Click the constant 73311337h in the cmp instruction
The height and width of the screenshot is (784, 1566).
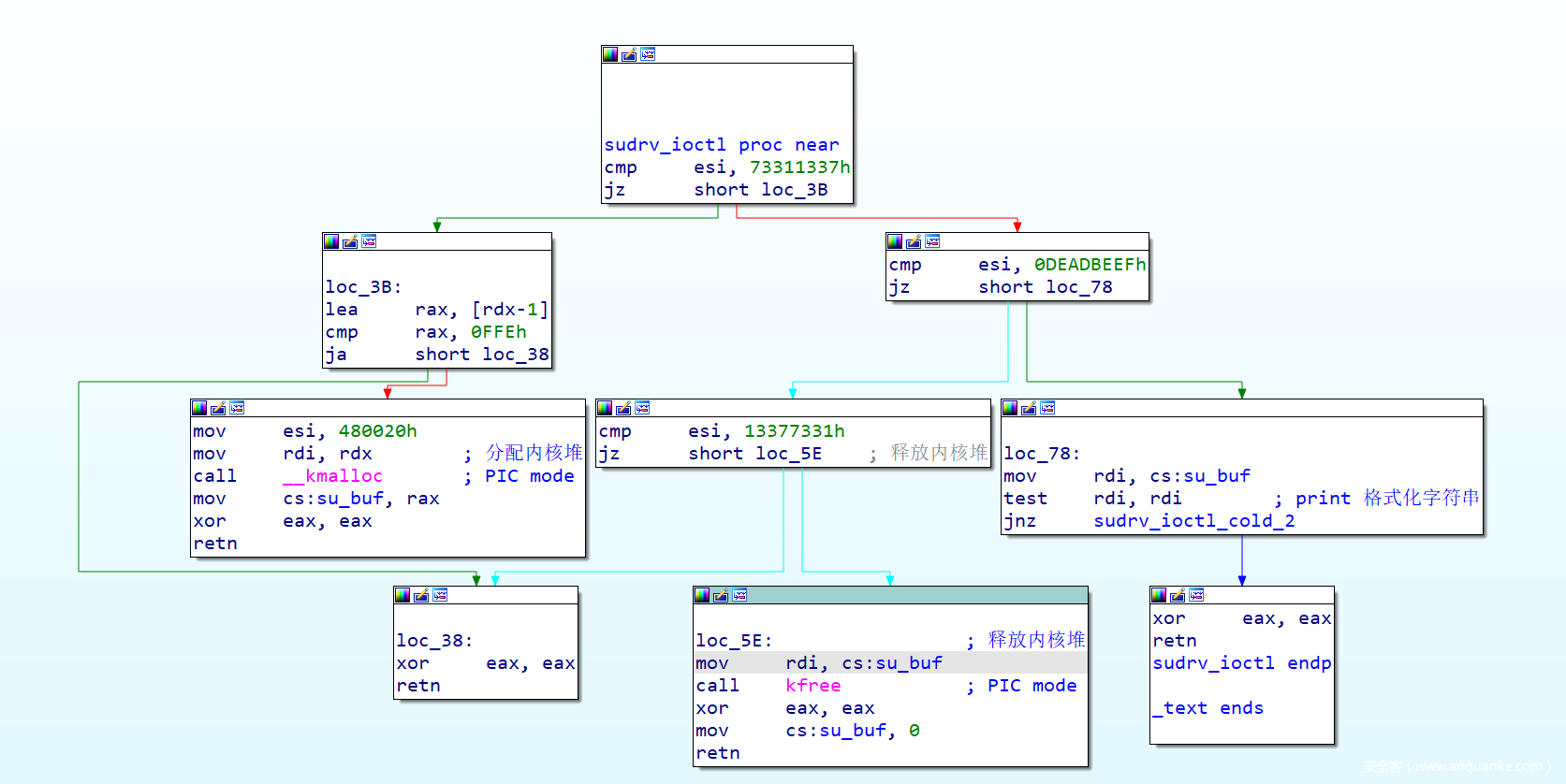tap(799, 167)
